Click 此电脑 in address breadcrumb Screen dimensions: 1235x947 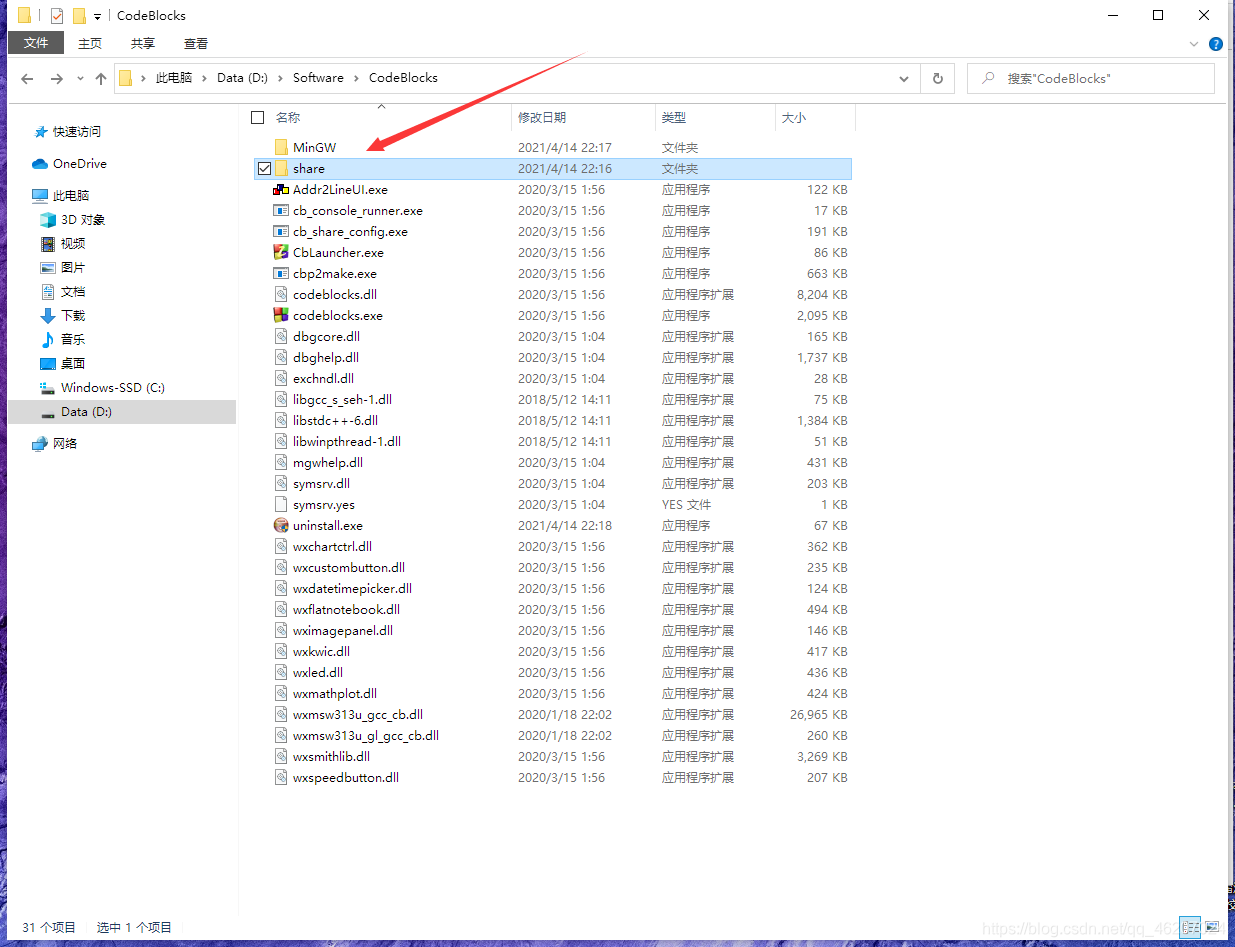pyautogui.click(x=174, y=78)
